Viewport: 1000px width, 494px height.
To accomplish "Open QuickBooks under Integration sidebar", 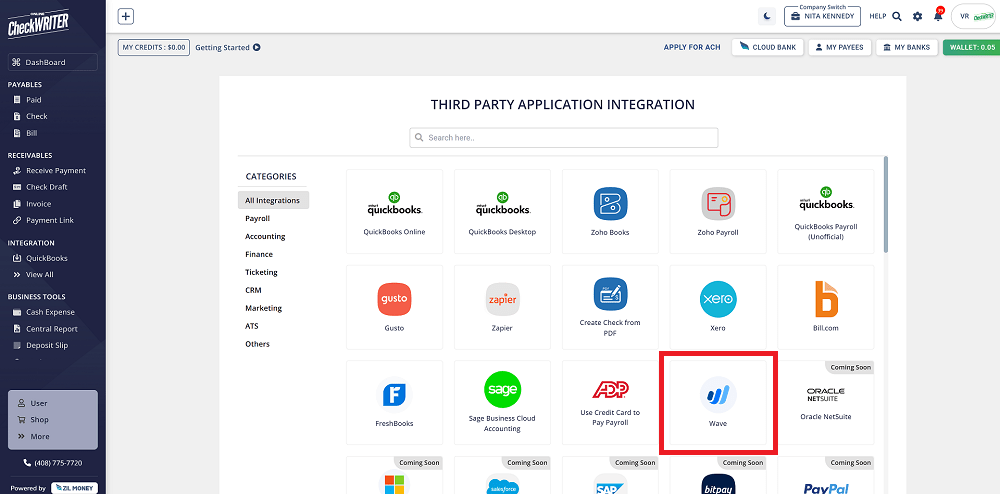I will 40,258.
